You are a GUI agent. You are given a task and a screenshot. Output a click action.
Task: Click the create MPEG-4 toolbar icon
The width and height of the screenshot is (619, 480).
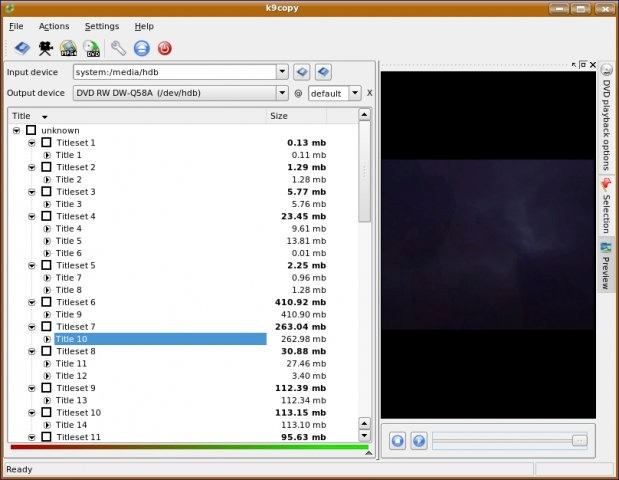click(x=68, y=48)
